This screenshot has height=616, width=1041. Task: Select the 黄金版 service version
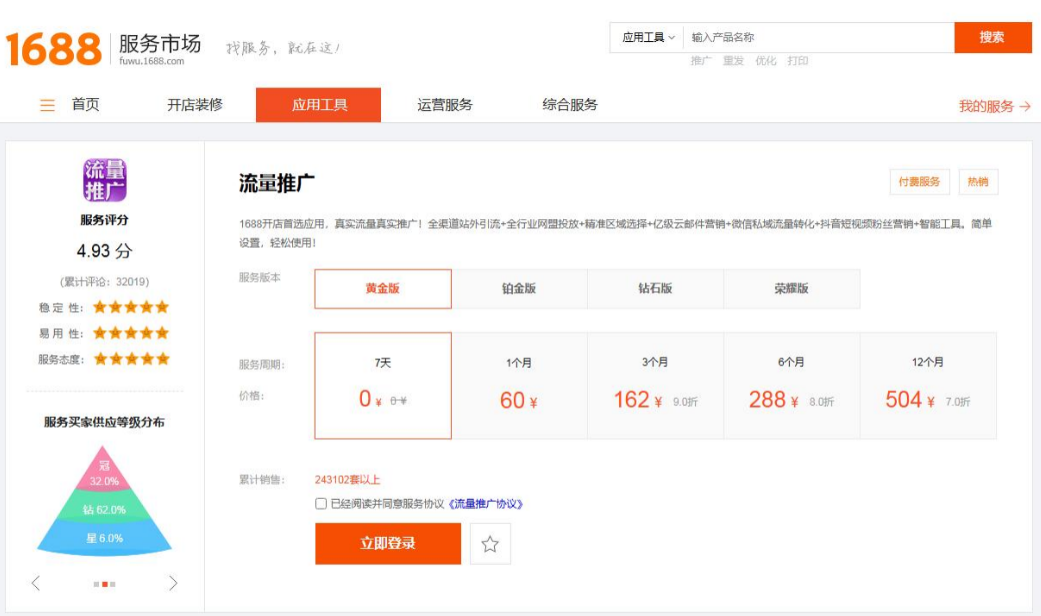pyautogui.click(x=383, y=289)
